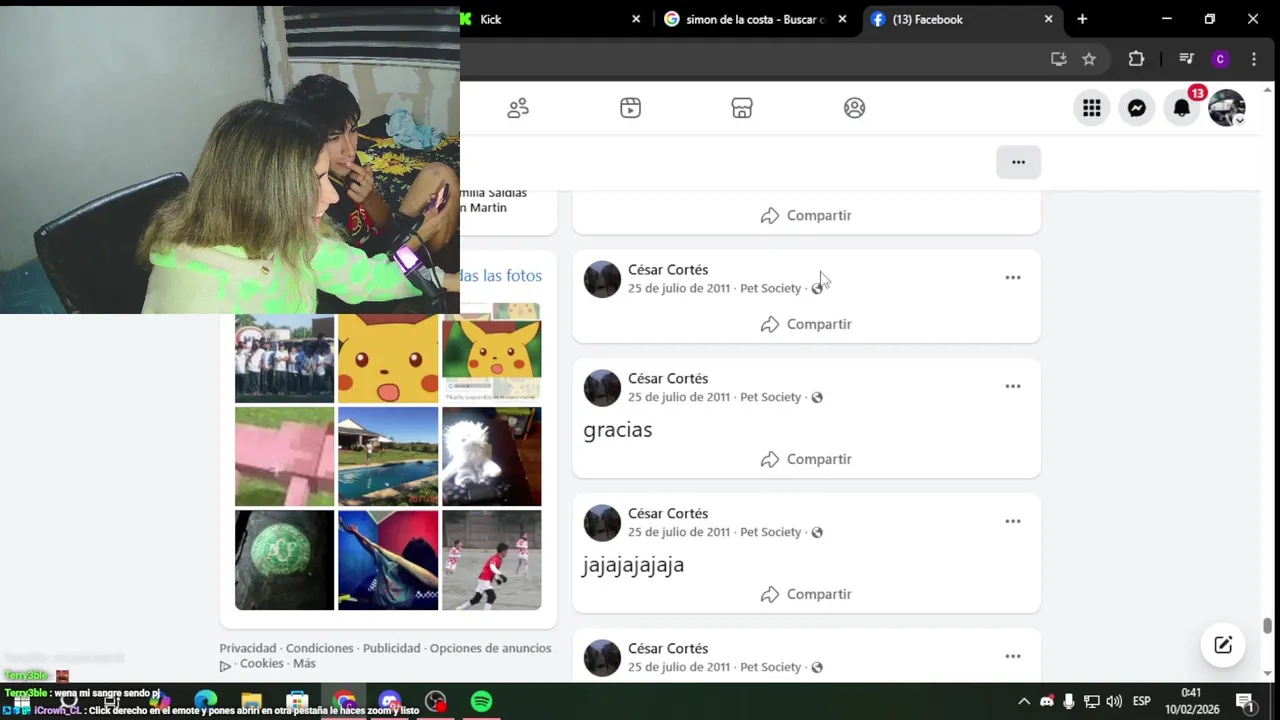This screenshot has width=1280, height=720.
Task: Click the page vertical scrollbar thumb
Action: [x=1268, y=626]
